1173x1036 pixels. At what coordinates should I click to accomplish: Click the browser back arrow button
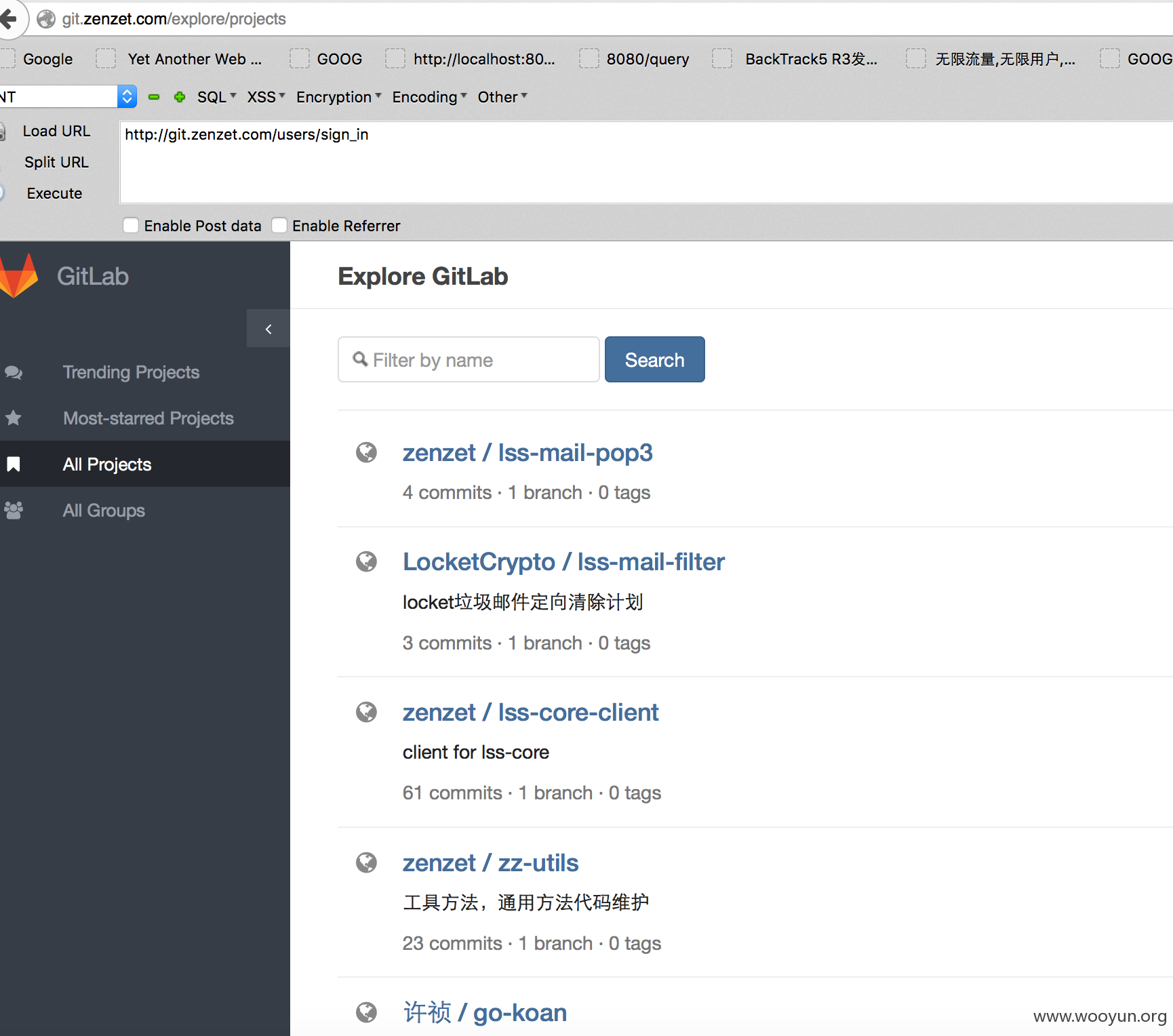[x=8, y=19]
